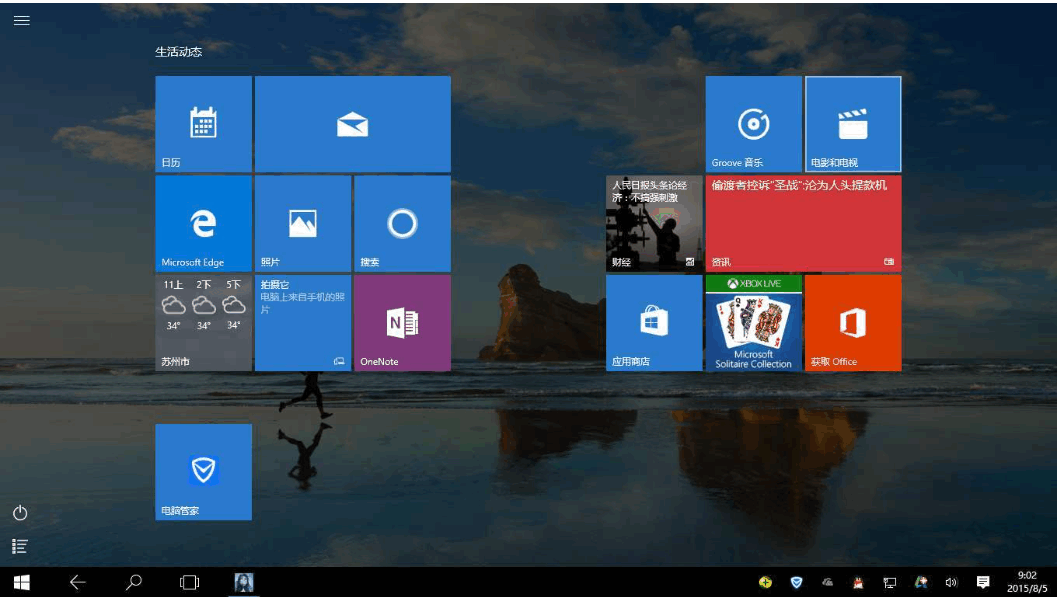Open the 电脑管家 tile
This screenshot has width=1057, height=597.
click(x=204, y=472)
